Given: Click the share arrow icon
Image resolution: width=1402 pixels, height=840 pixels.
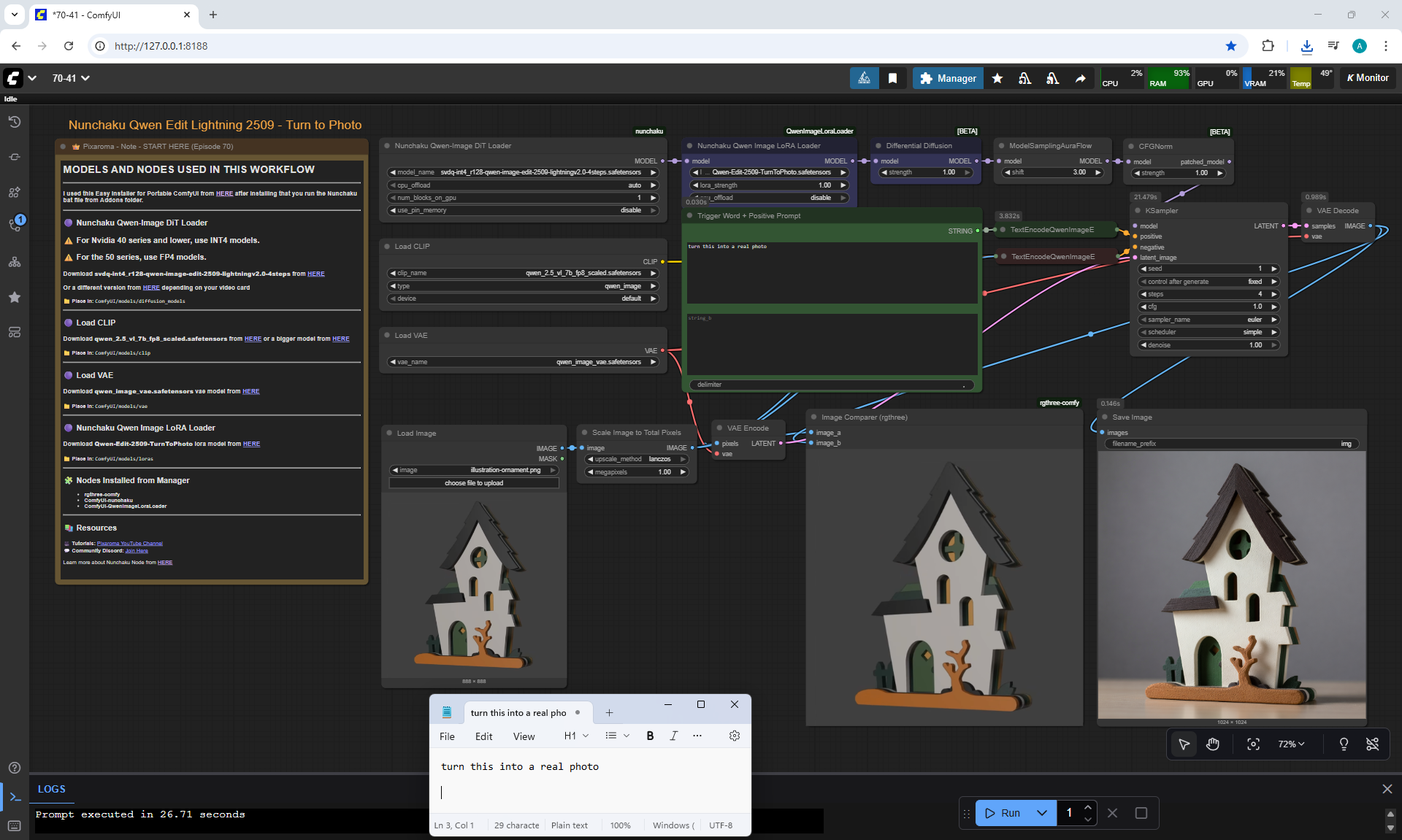Looking at the screenshot, I should click(1080, 78).
